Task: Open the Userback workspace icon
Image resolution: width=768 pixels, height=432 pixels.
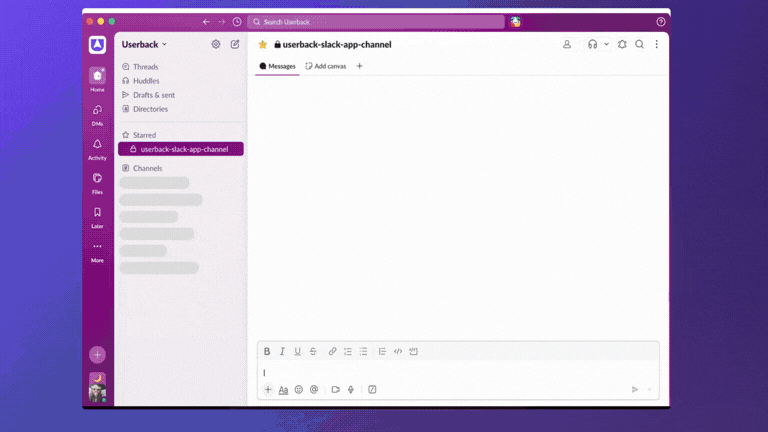Action: click(97, 45)
